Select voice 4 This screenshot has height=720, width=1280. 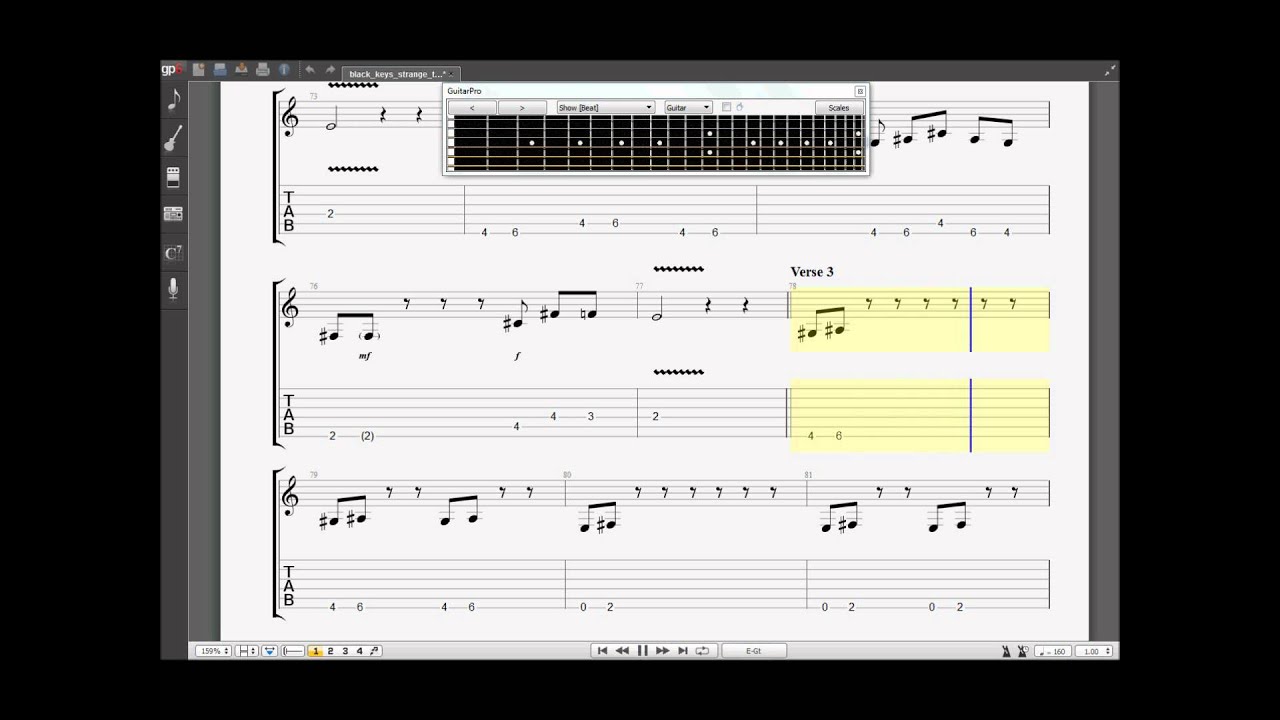(360, 651)
